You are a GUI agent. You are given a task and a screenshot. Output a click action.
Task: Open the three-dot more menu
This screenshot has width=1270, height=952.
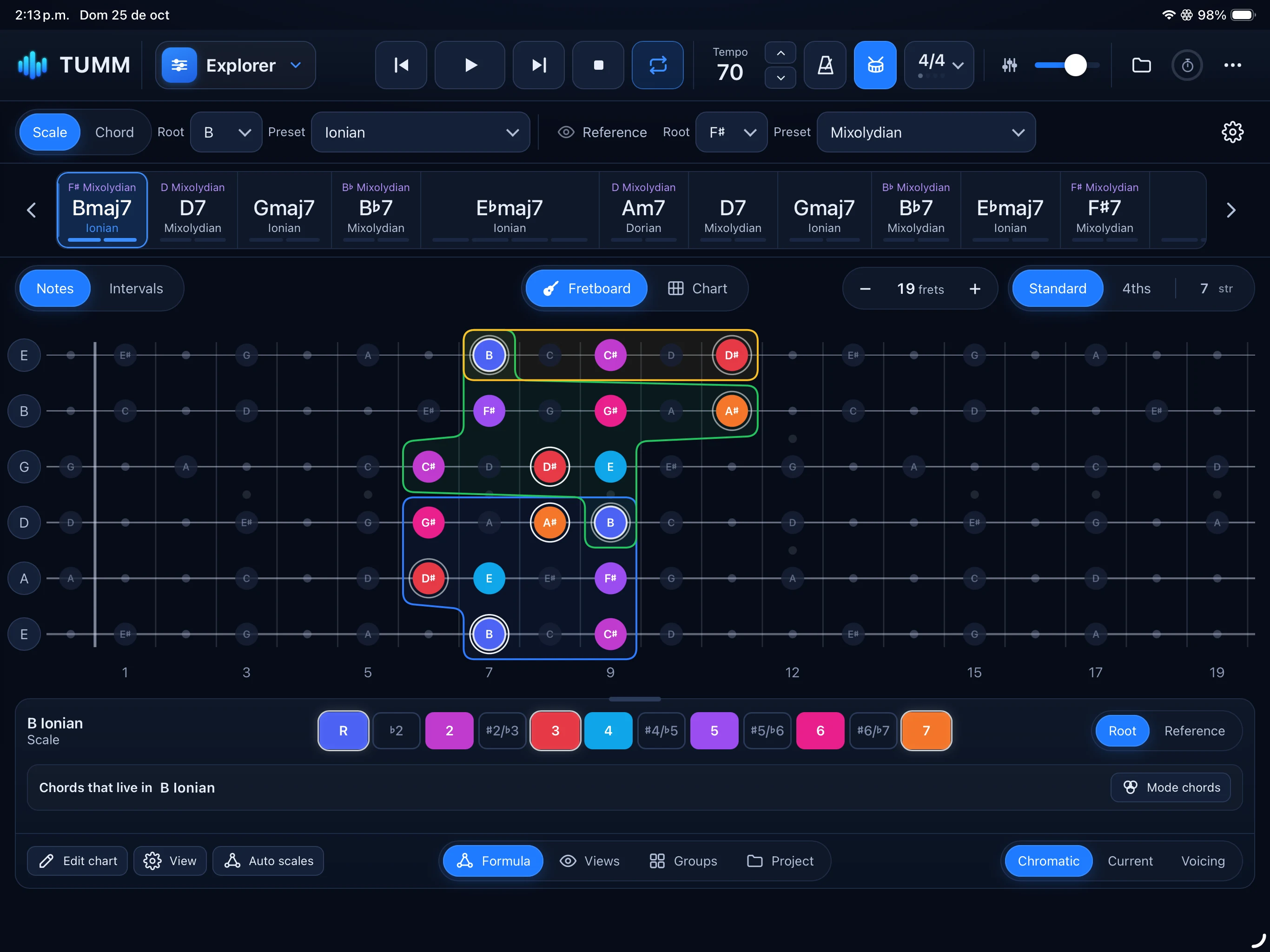(1232, 66)
